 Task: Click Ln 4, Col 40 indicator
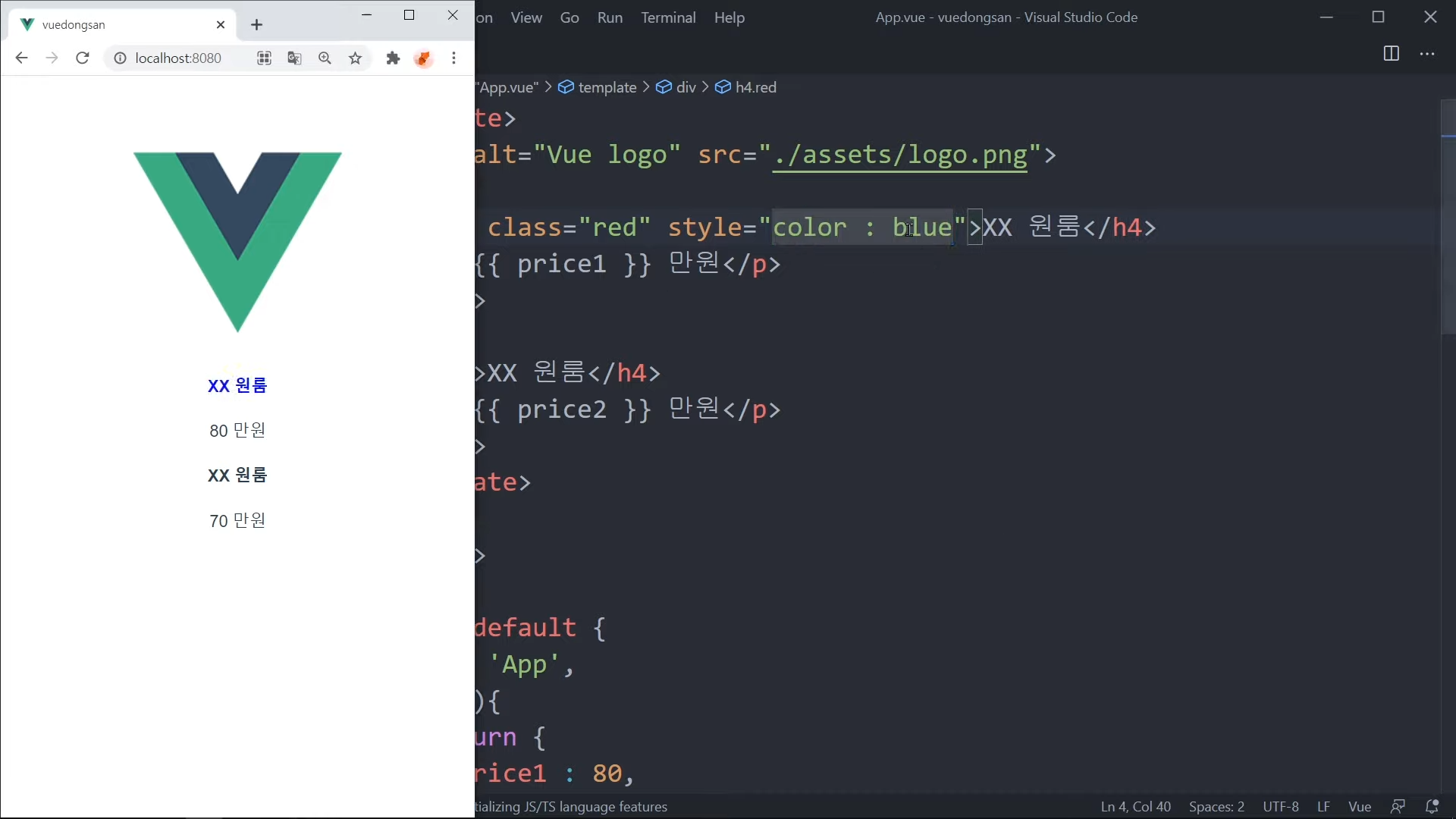pos(1135,807)
